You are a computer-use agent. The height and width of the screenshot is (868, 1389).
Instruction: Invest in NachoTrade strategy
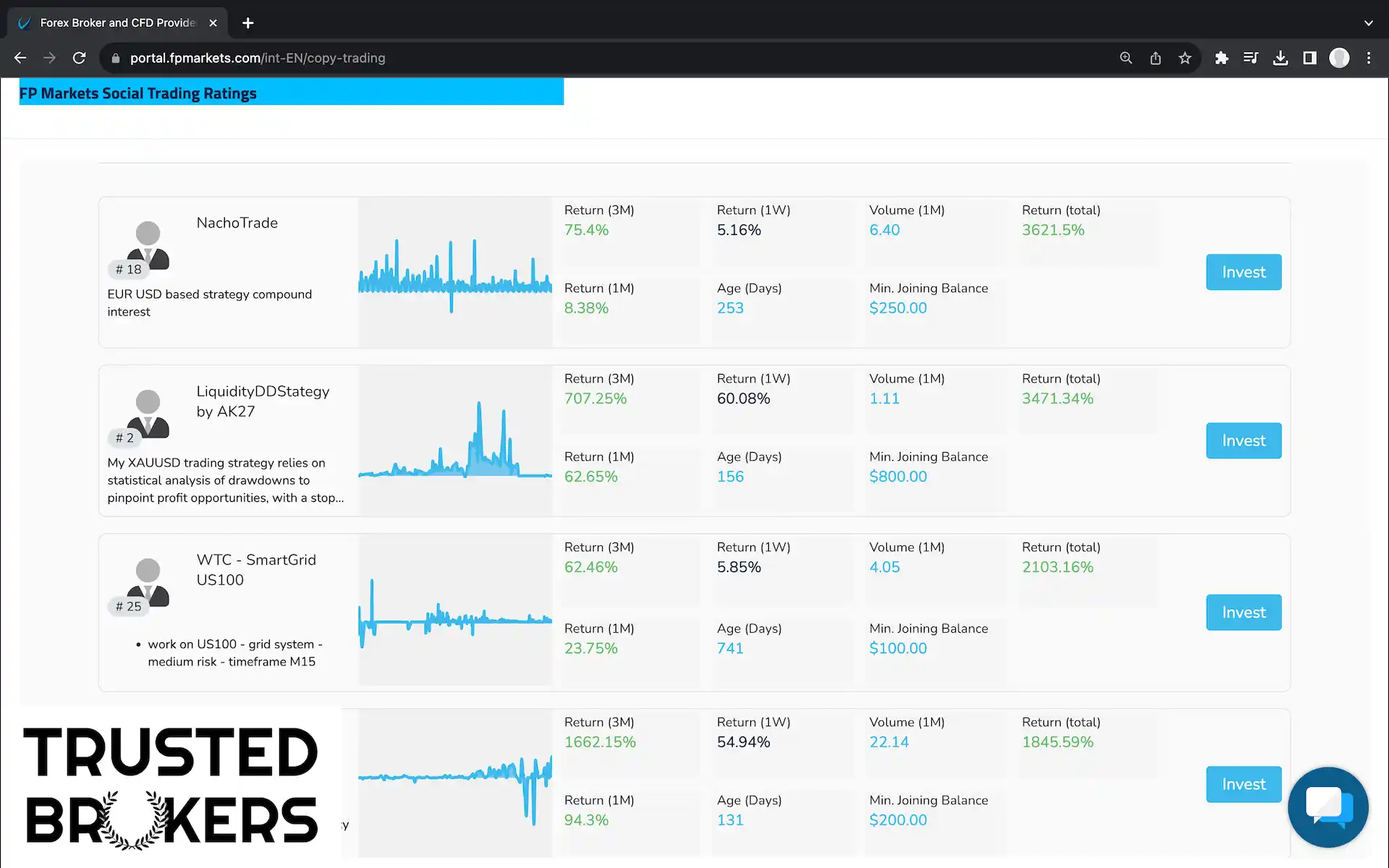pyautogui.click(x=1244, y=272)
